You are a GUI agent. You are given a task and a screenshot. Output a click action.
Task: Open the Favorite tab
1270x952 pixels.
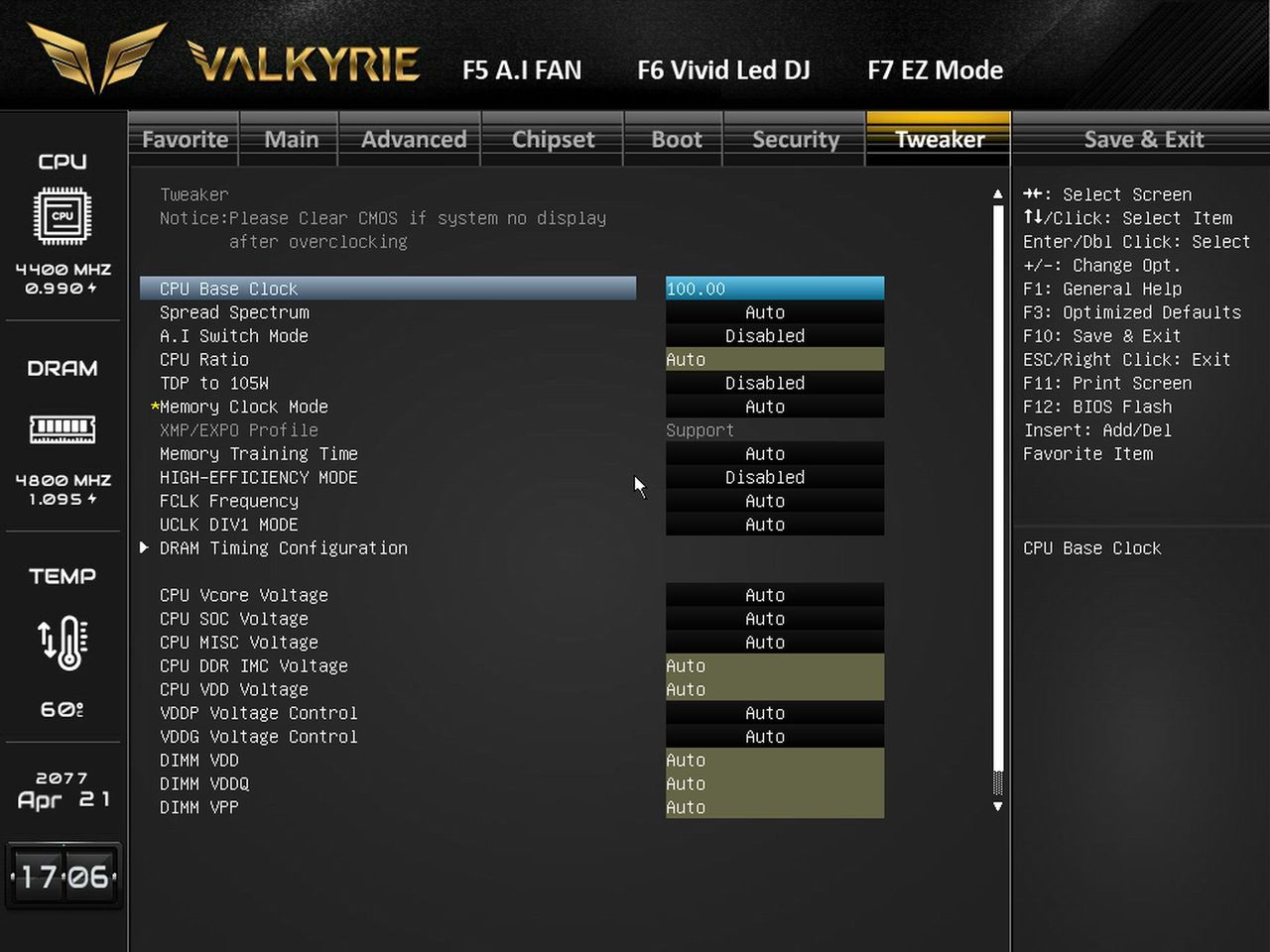(x=185, y=140)
